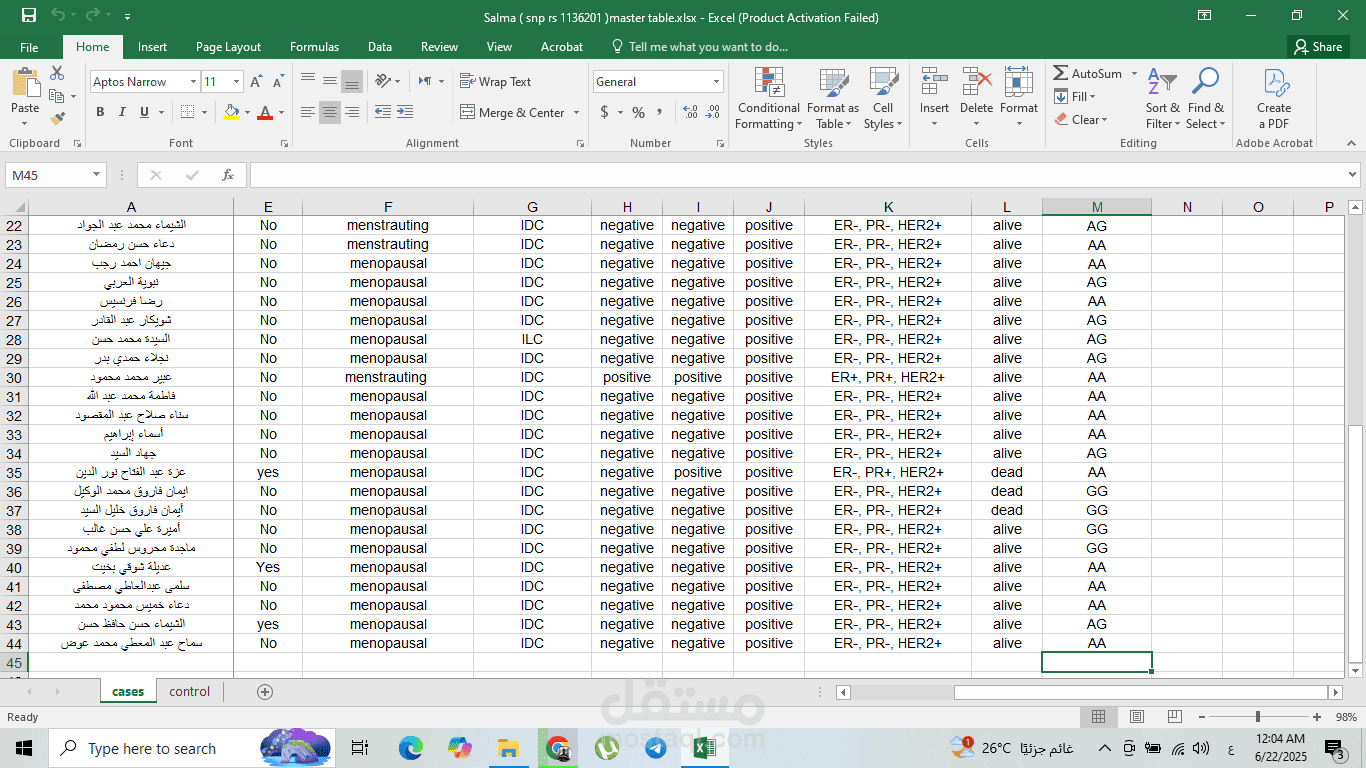The height and width of the screenshot is (768, 1366).
Task: Open the General number format dropdown
Action: (x=717, y=82)
